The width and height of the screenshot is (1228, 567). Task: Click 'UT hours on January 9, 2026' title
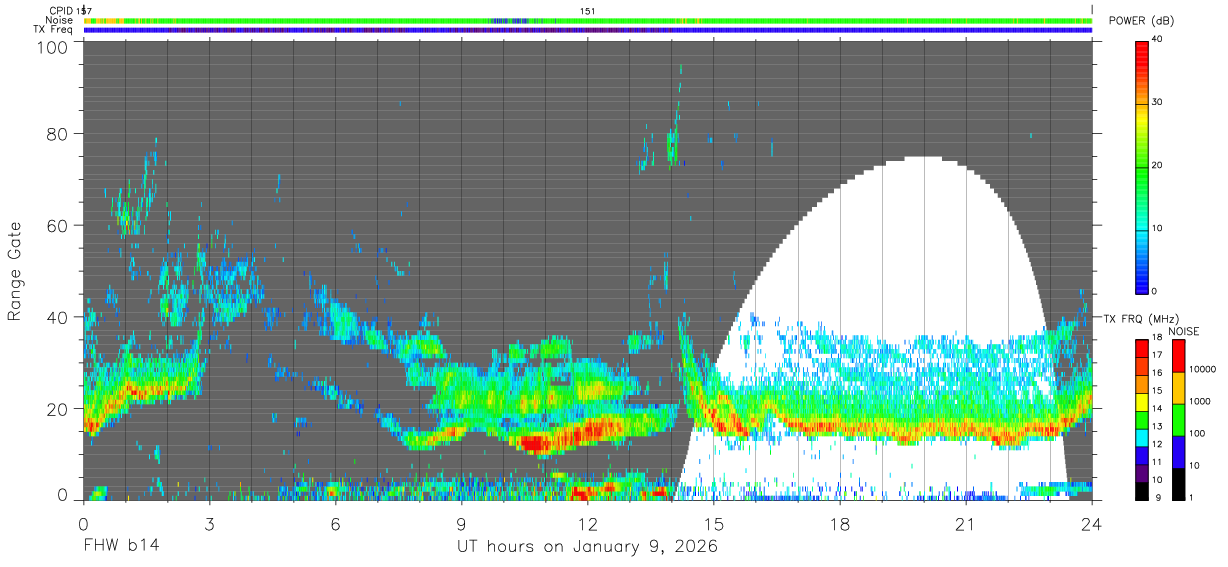587,547
